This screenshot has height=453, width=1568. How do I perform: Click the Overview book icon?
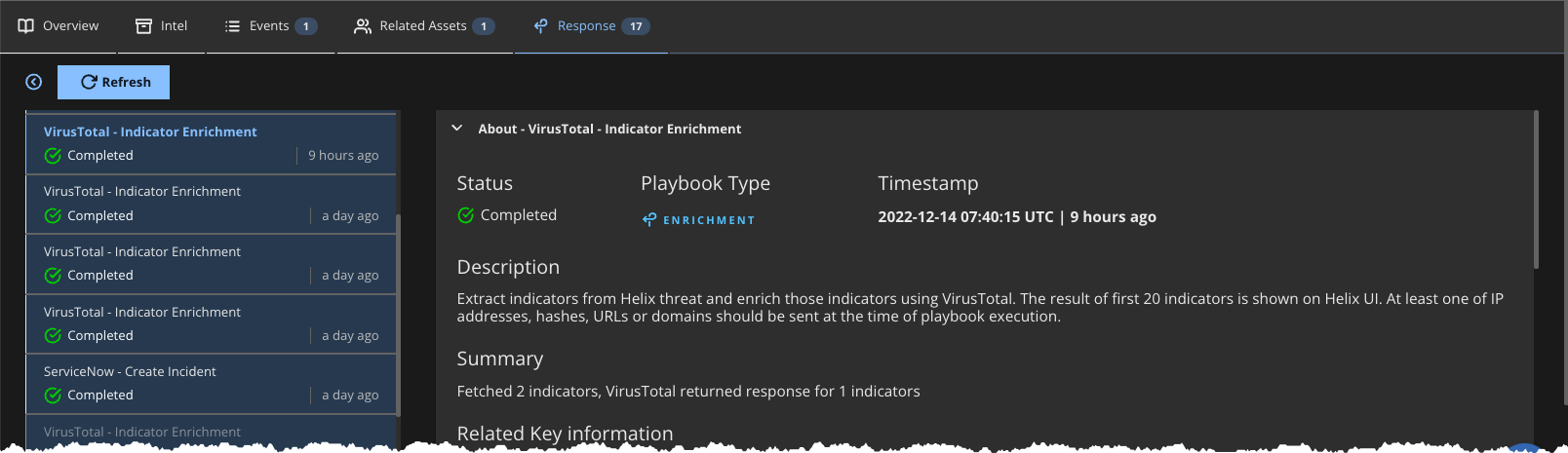pyautogui.click(x=26, y=26)
